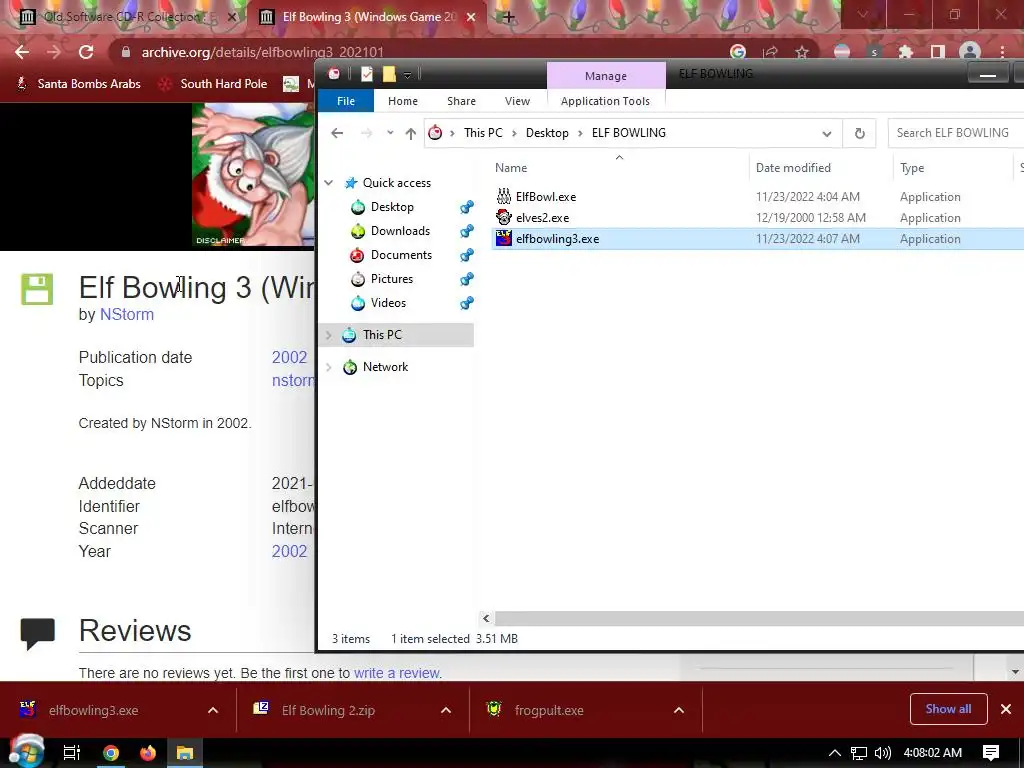Click quick access New folder icon

(389, 74)
